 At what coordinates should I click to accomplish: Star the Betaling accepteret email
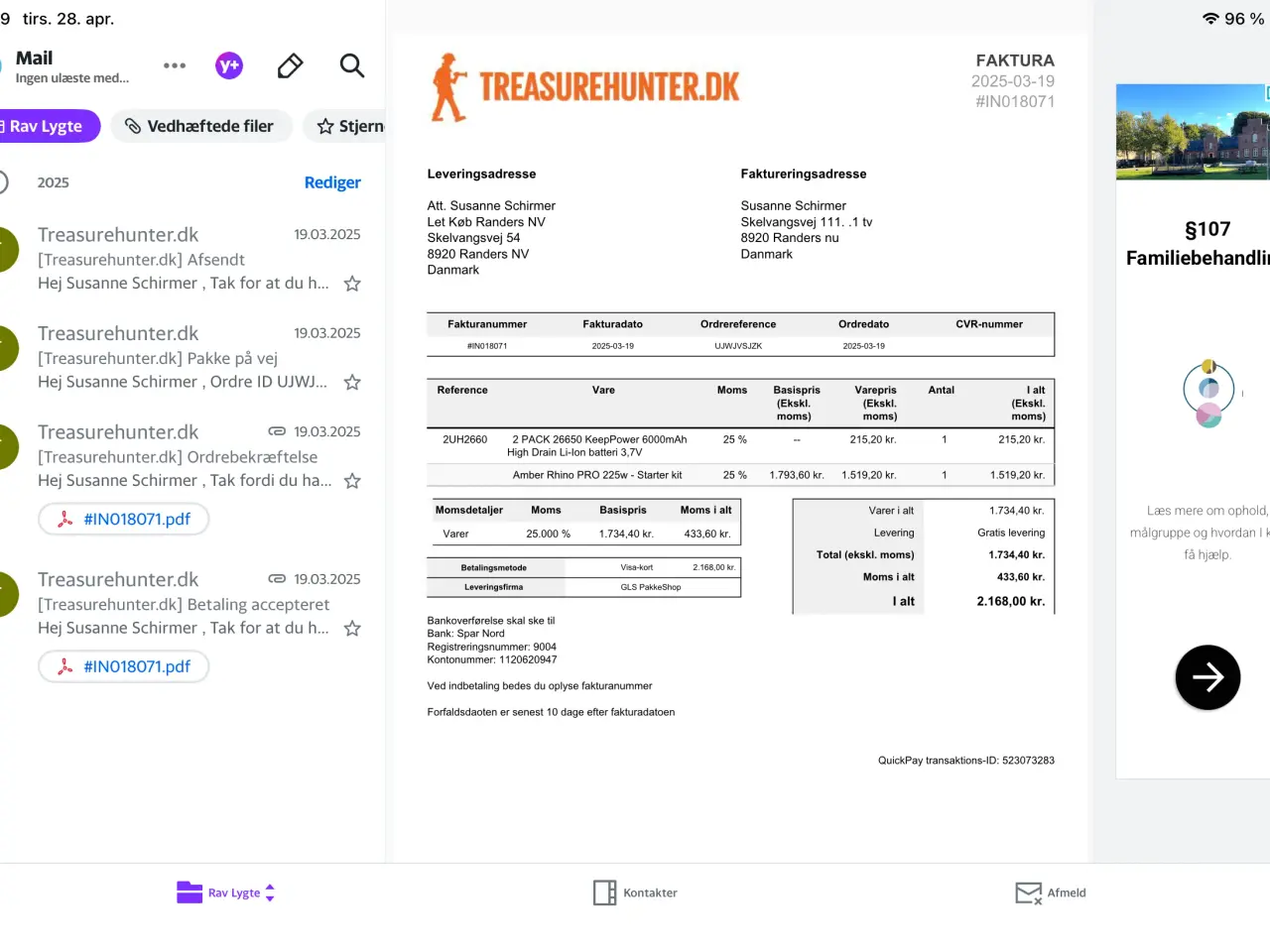pyautogui.click(x=352, y=628)
